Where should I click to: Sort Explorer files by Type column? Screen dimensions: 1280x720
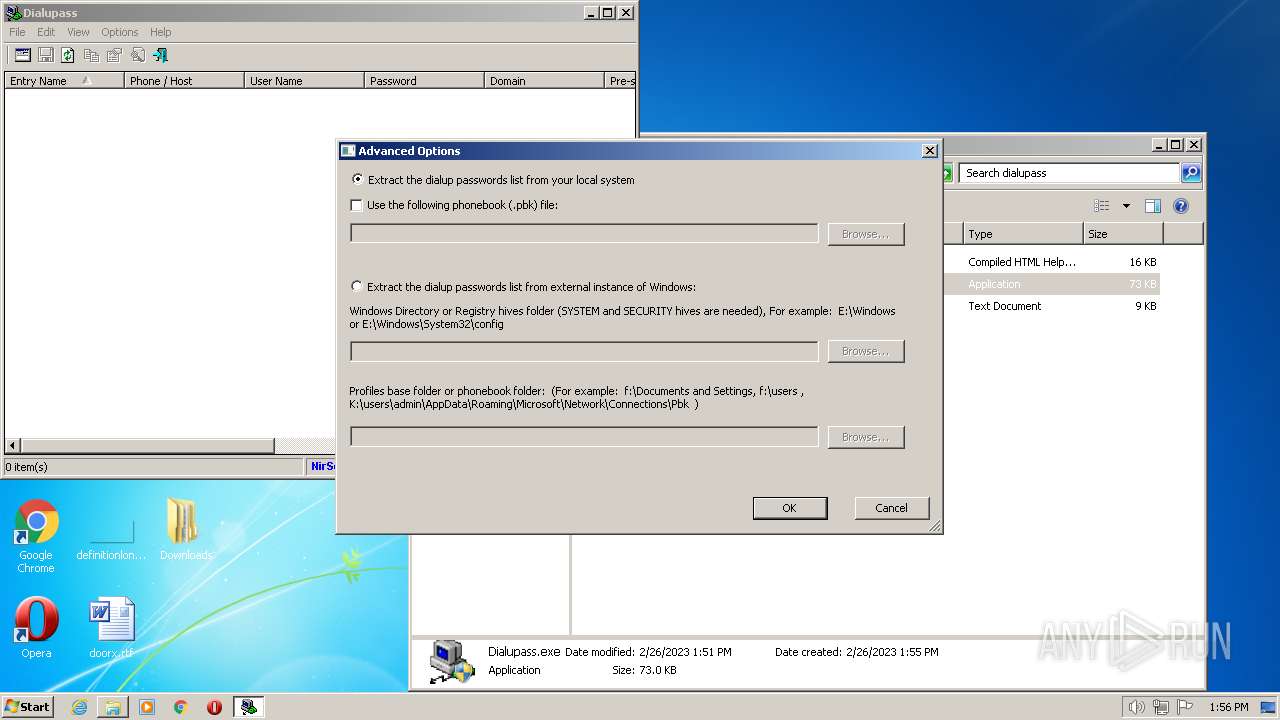(x=1023, y=234)
